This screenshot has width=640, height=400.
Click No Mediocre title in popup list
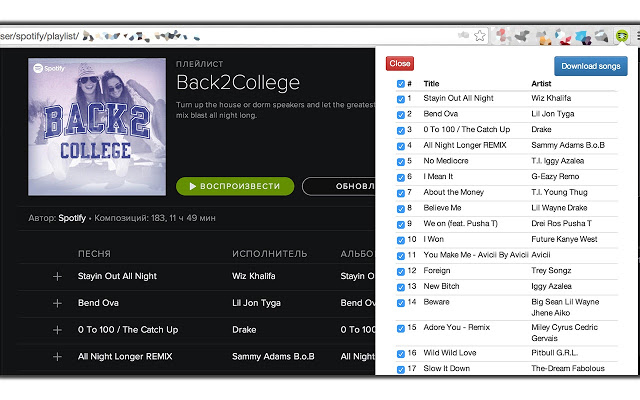pos(446,161)
